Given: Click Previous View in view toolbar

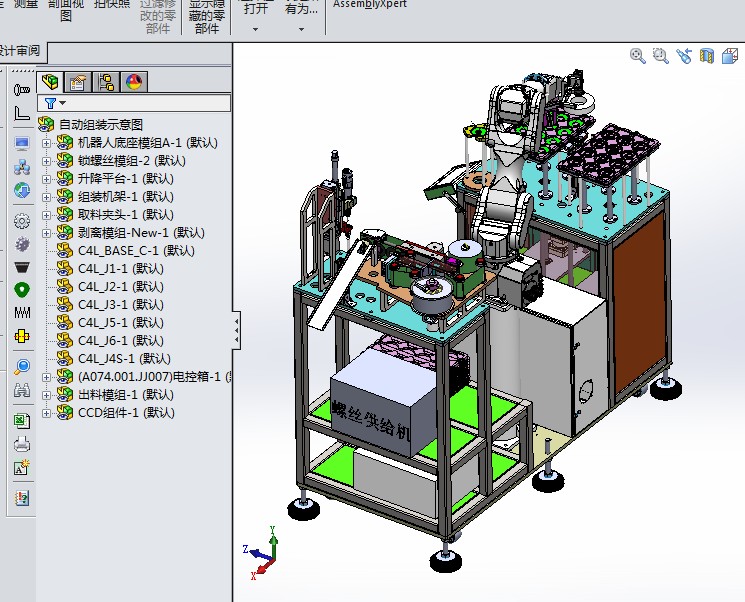Looking at the screenshot, I should [x=684, y=56].
